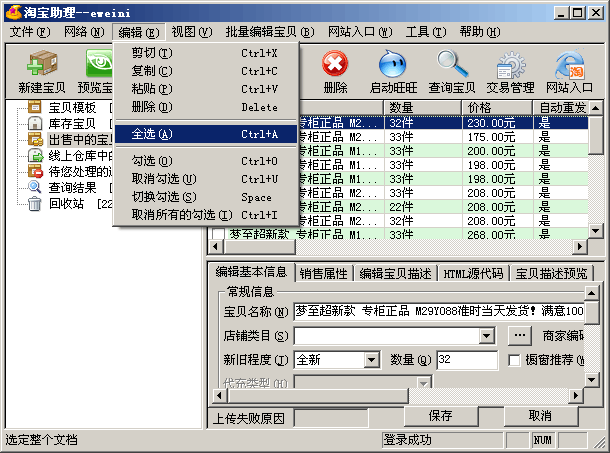Open the disabled 代充类型 dropdown
Screen dimensions: 610x453
click(424, 382)
